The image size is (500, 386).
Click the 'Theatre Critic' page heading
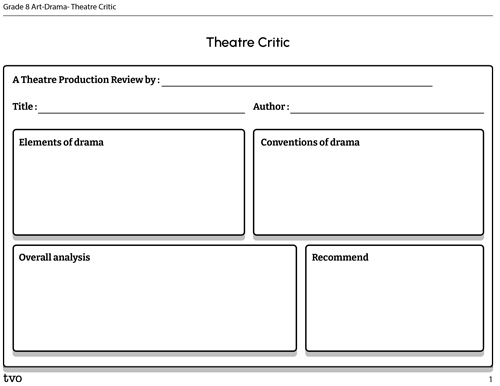click(x=248, y=42)
